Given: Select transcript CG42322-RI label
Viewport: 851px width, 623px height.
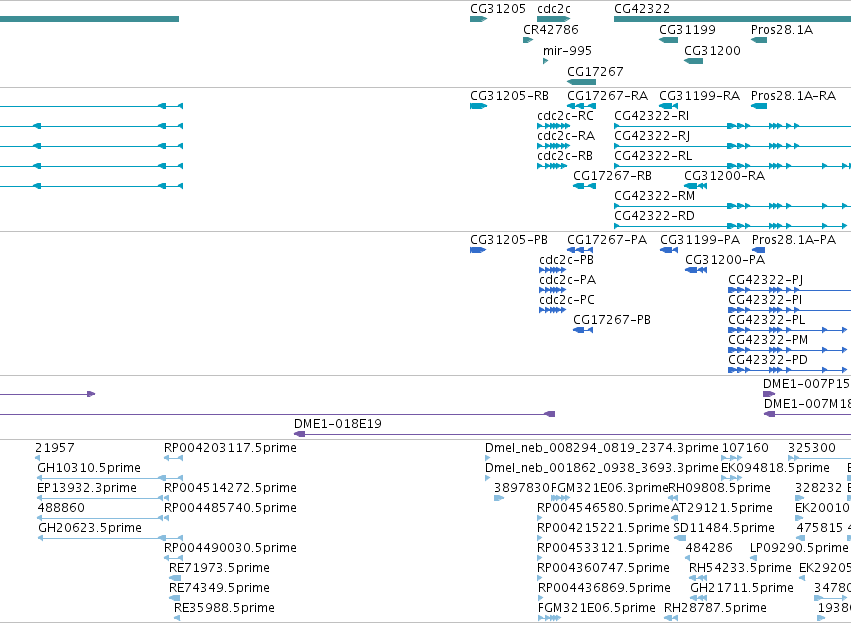Looking at the screenshot, I should click(651, 116).
